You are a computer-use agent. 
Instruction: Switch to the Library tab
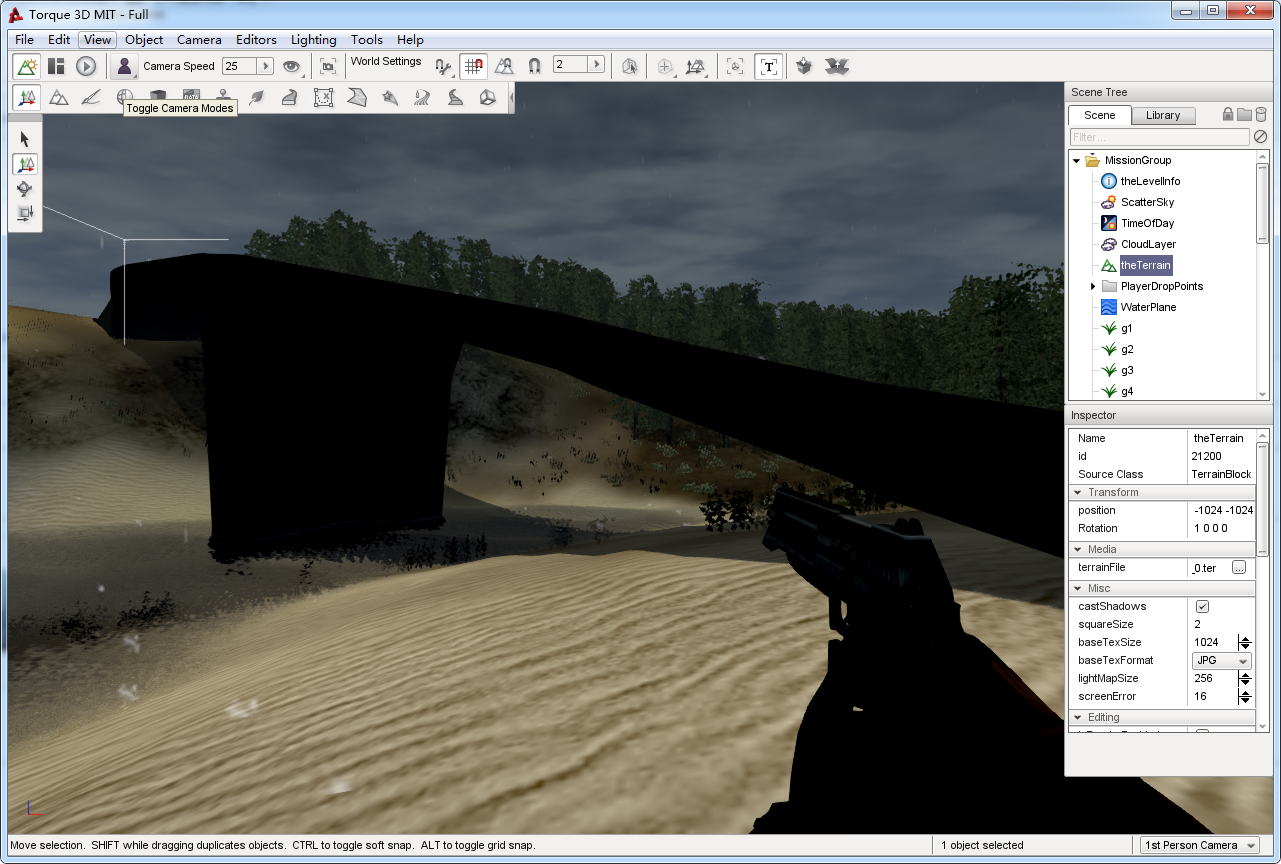[1162, 115]
